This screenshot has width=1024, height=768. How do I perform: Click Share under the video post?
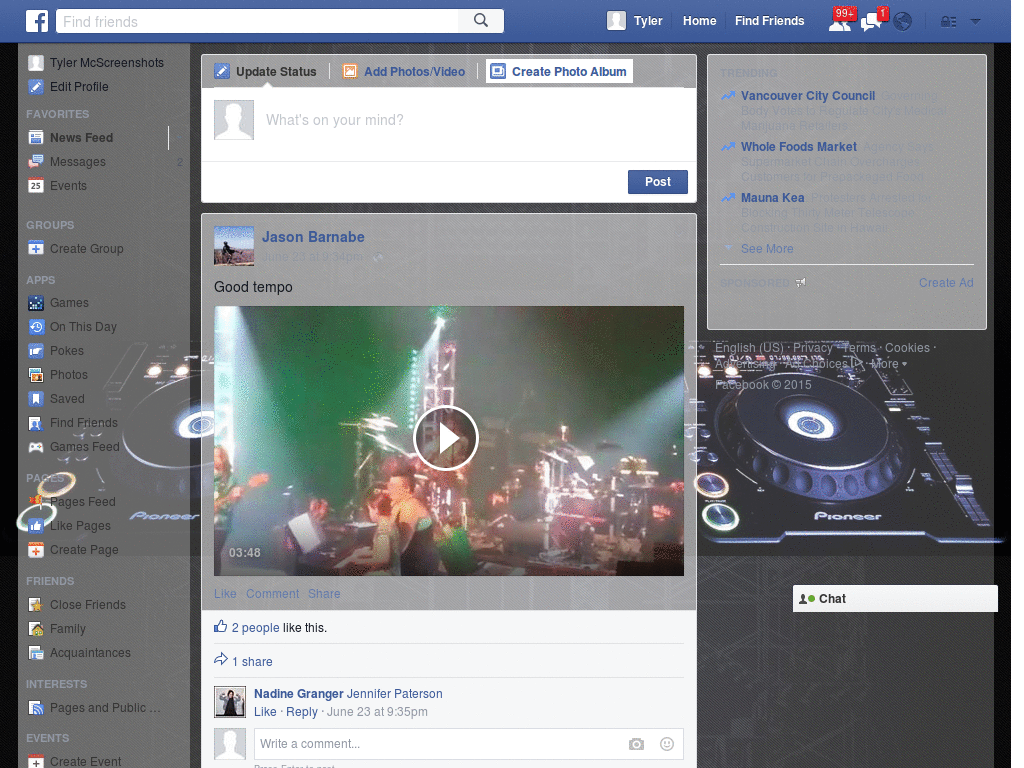[x=324, y=594]
